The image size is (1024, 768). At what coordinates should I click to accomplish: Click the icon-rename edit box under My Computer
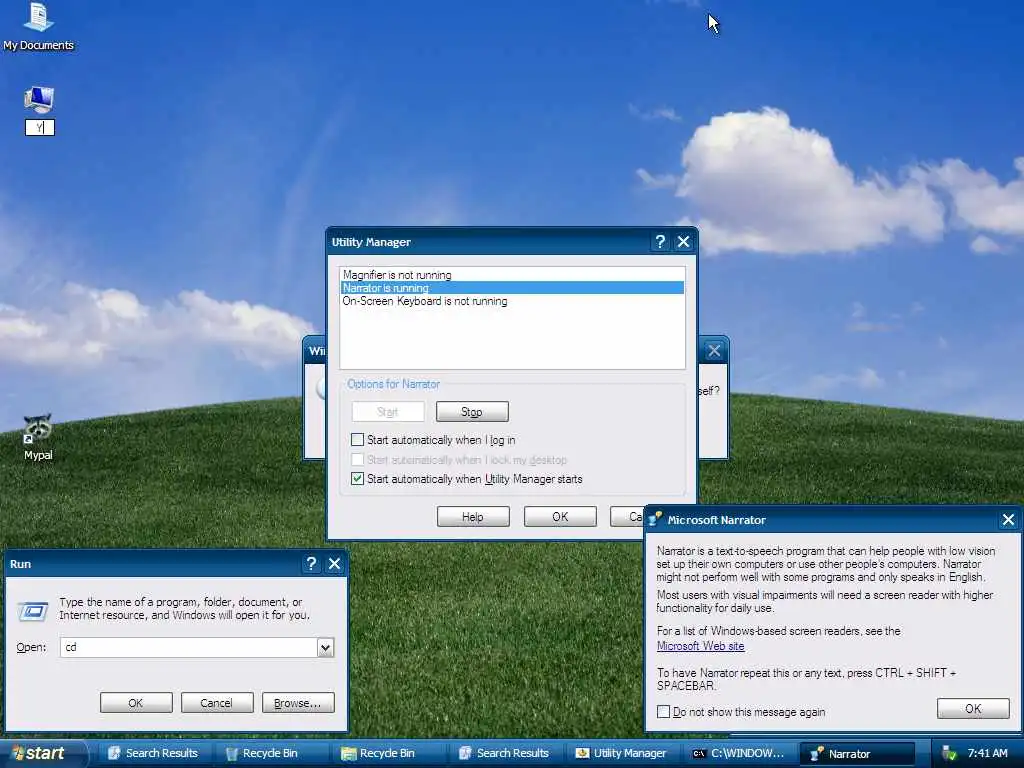40,127
